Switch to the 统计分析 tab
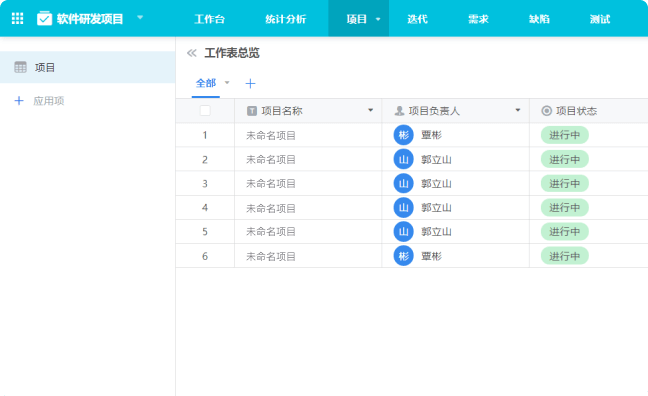Viewport: 648px width, 396px height. (286, 19)
